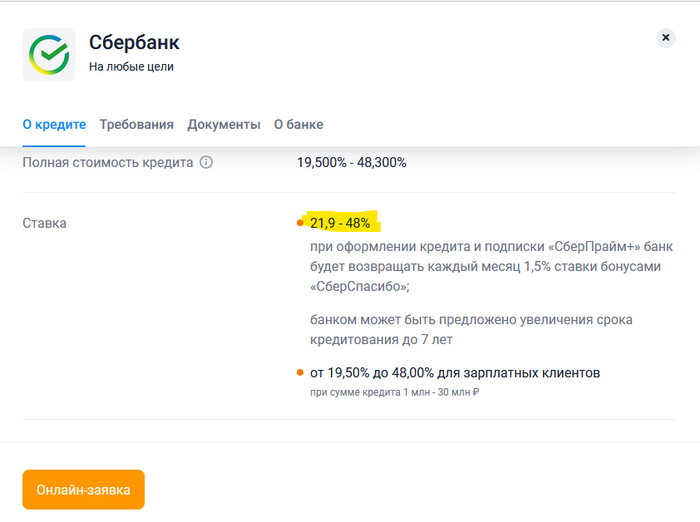Click orange bullet beside от 19,50% line
700x522 pixels.
[300, 373]
